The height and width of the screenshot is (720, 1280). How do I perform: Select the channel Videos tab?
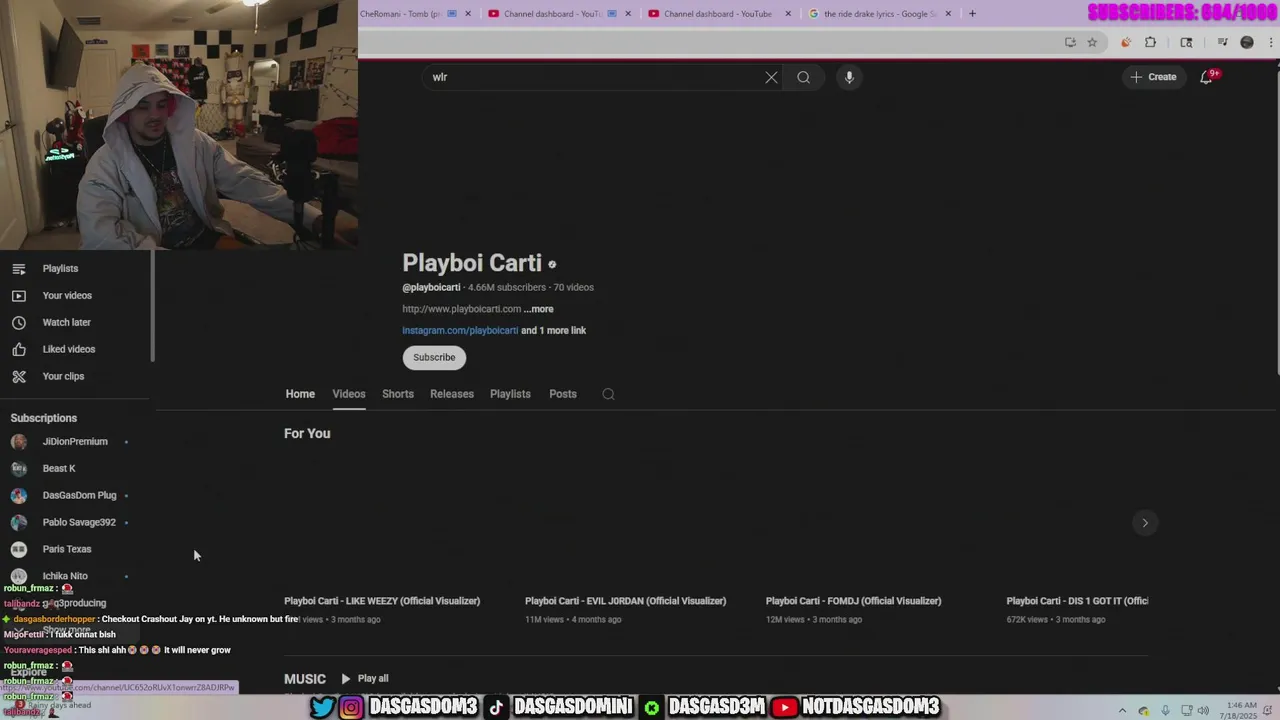[x=349, y=394]
